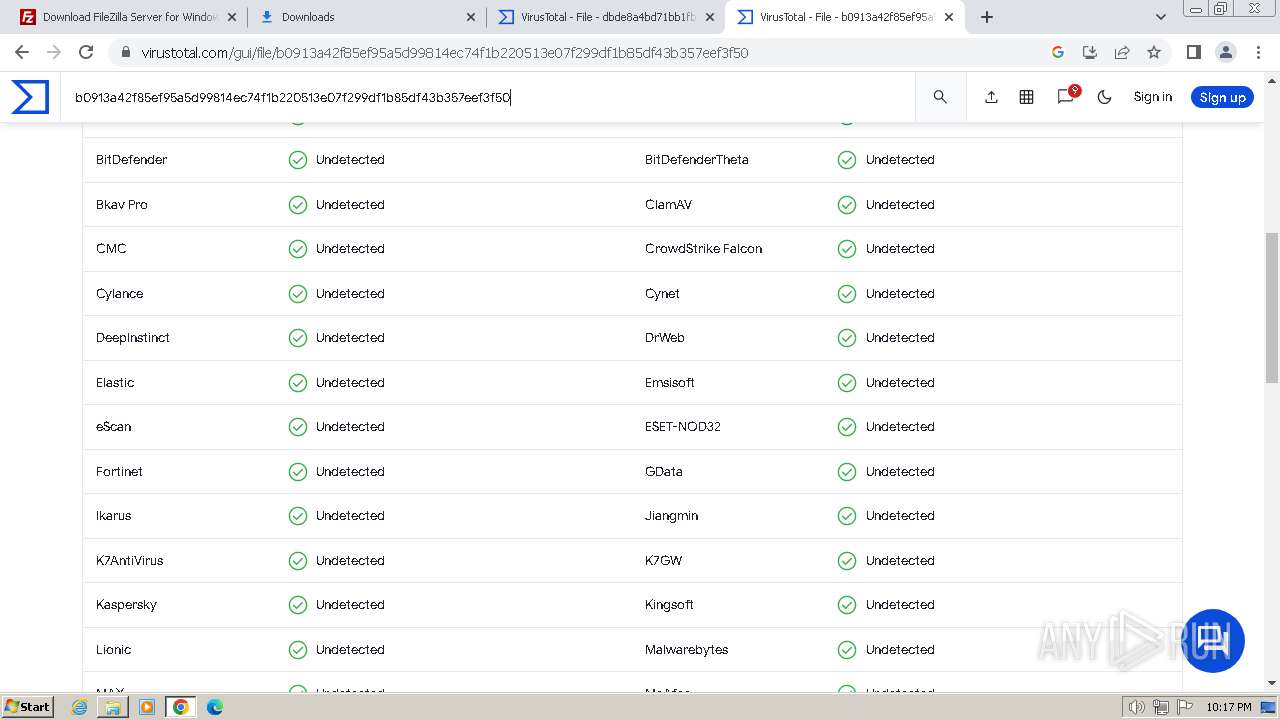Click the BitDefenderTheta engine name
1280x720 pixels.
[696, 160]
